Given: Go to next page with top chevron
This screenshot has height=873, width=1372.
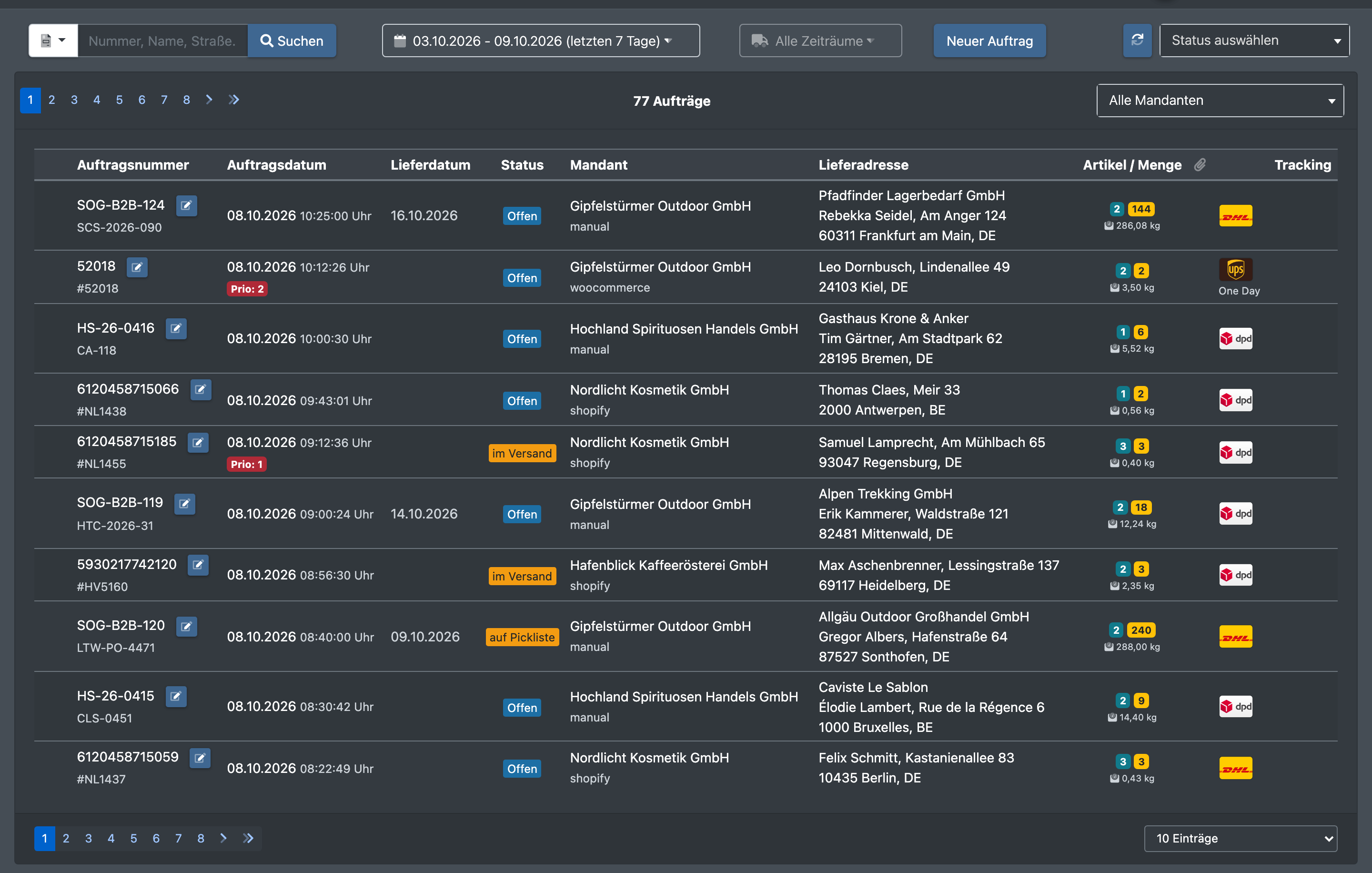Looking at the screenshot, I should point(209,100).
